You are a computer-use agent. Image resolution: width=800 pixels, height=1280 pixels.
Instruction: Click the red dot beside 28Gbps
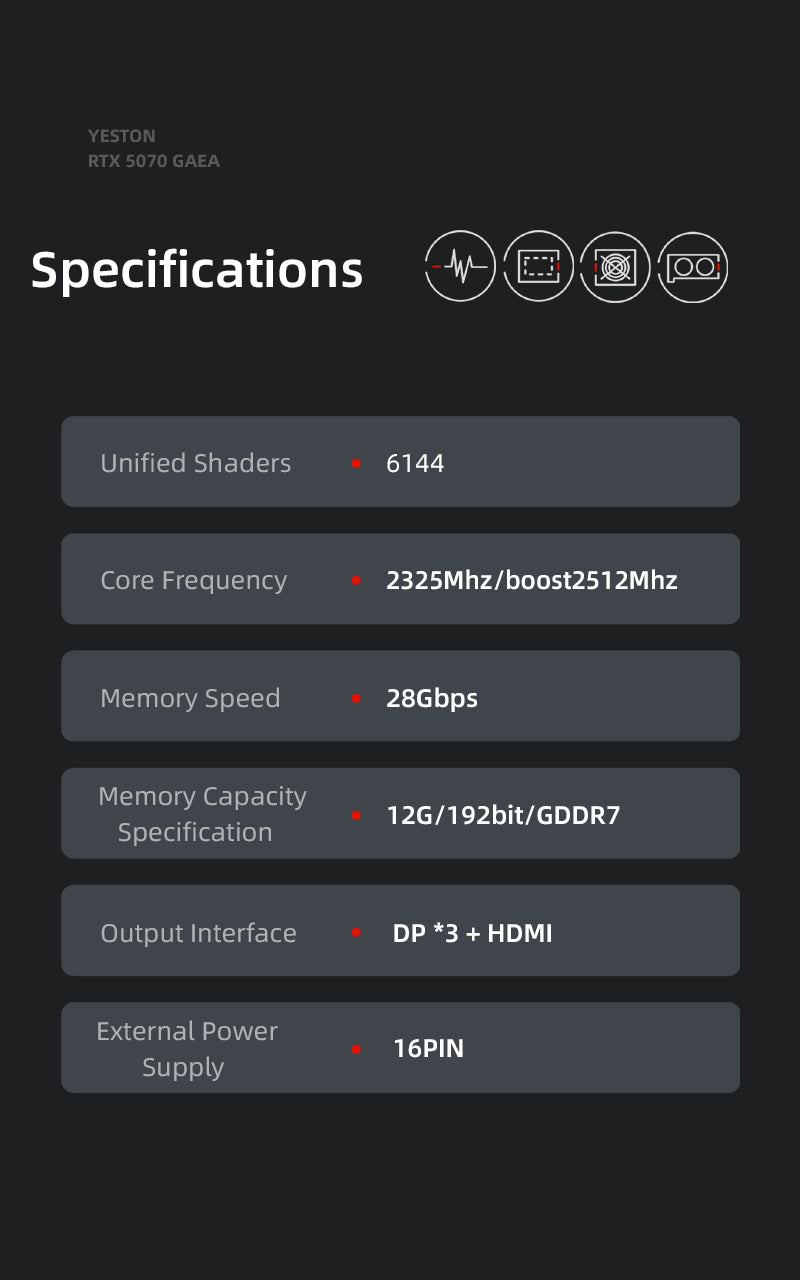pyautogui.click(x=357, y=699)
